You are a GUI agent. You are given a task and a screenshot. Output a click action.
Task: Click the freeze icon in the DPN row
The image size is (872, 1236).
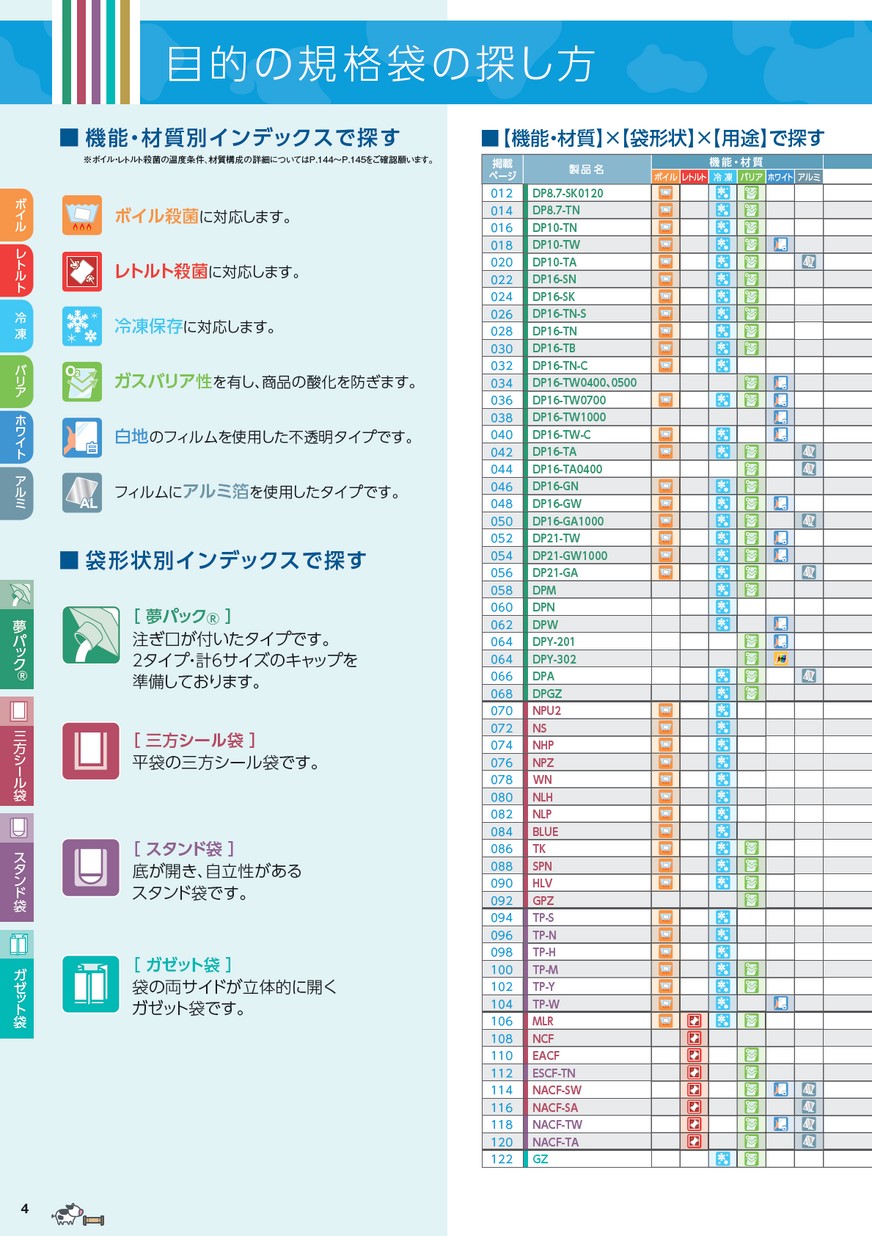click(722, 607)
